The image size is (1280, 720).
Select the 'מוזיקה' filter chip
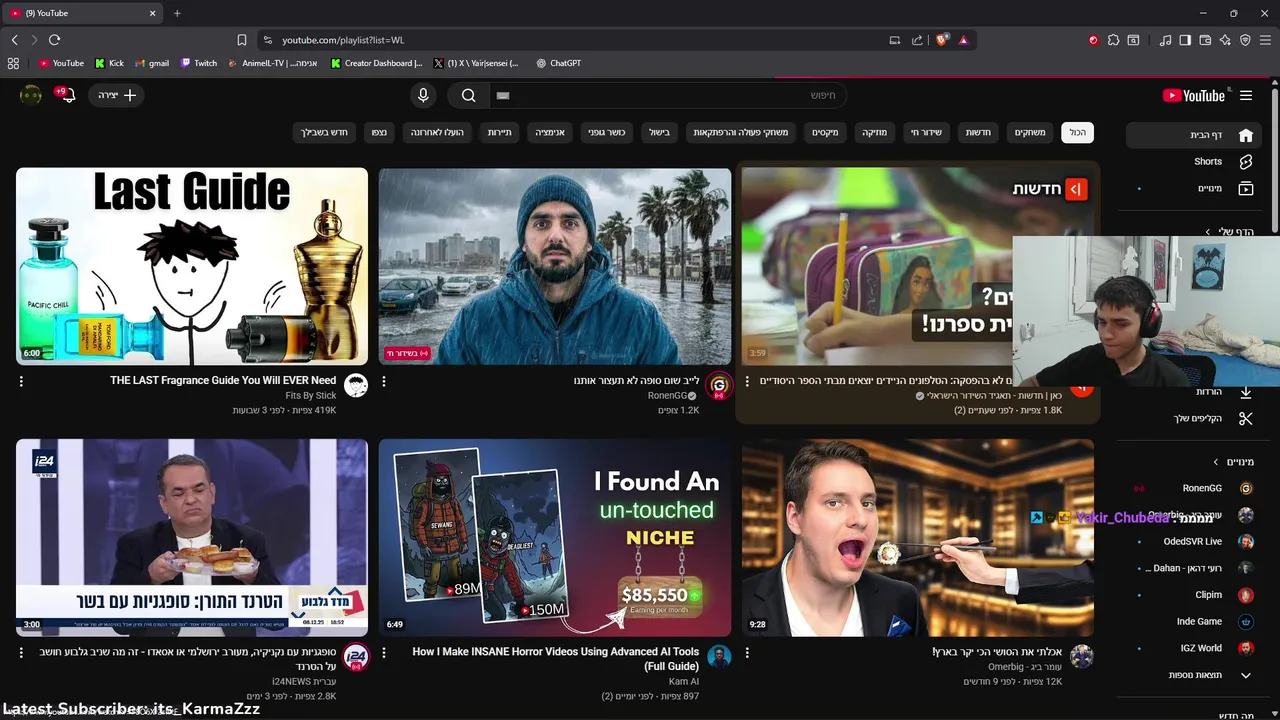click(x=875, y=132)
